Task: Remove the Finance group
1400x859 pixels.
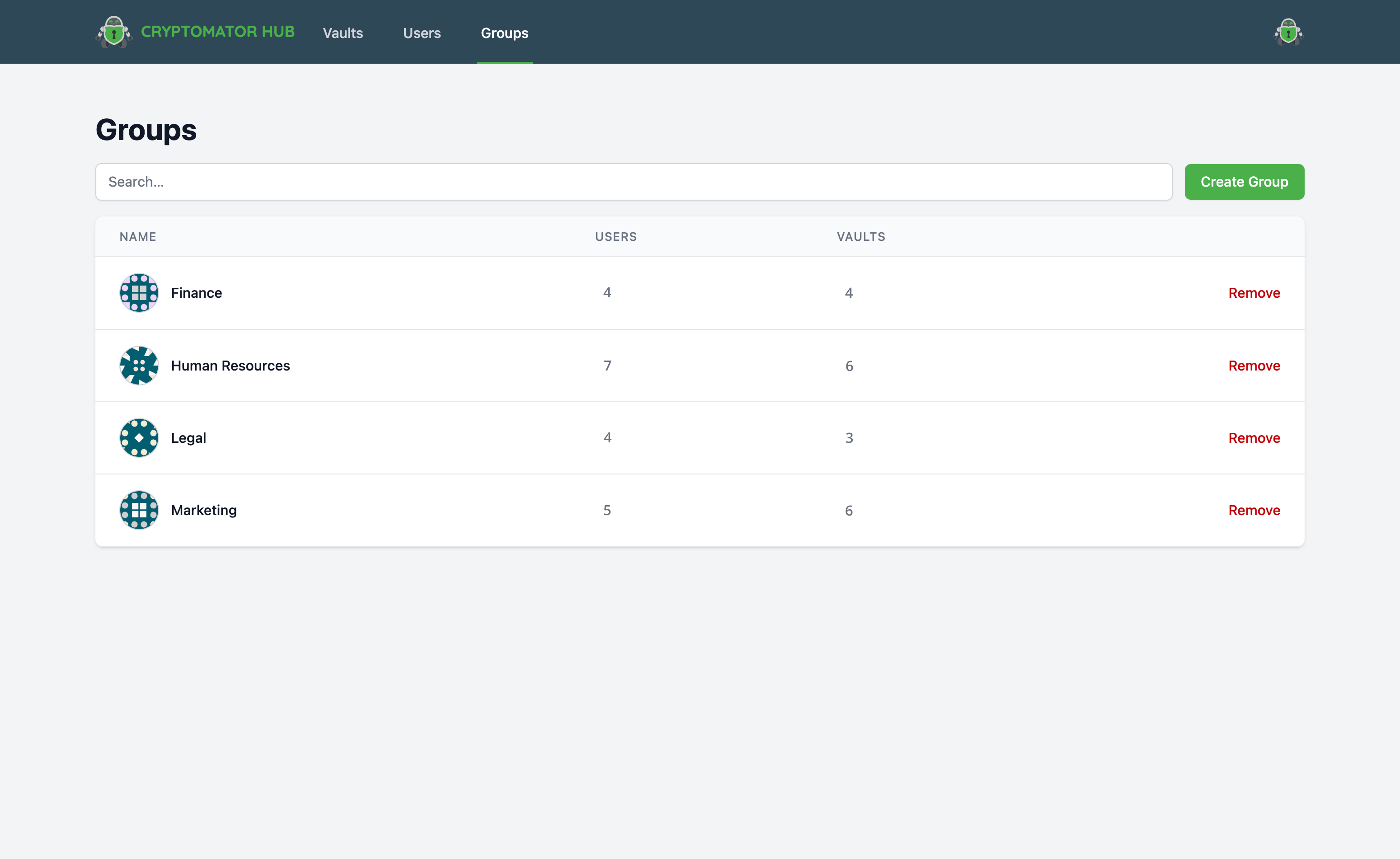Action: (x=1254, y=293)
